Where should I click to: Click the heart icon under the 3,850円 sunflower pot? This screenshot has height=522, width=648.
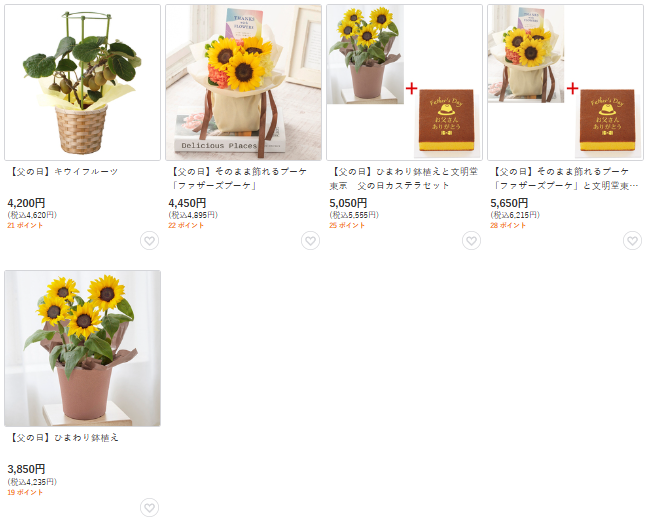[x=149, y=507]
